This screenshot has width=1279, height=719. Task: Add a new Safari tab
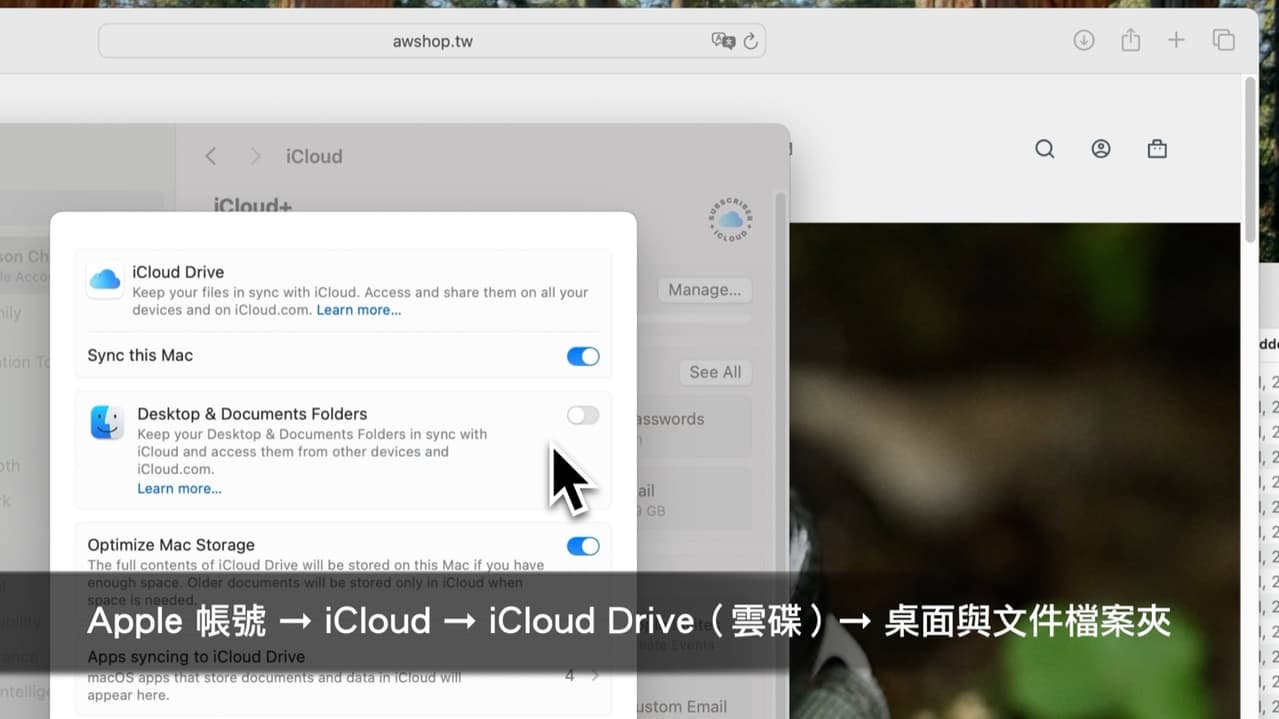[1176, 40]
